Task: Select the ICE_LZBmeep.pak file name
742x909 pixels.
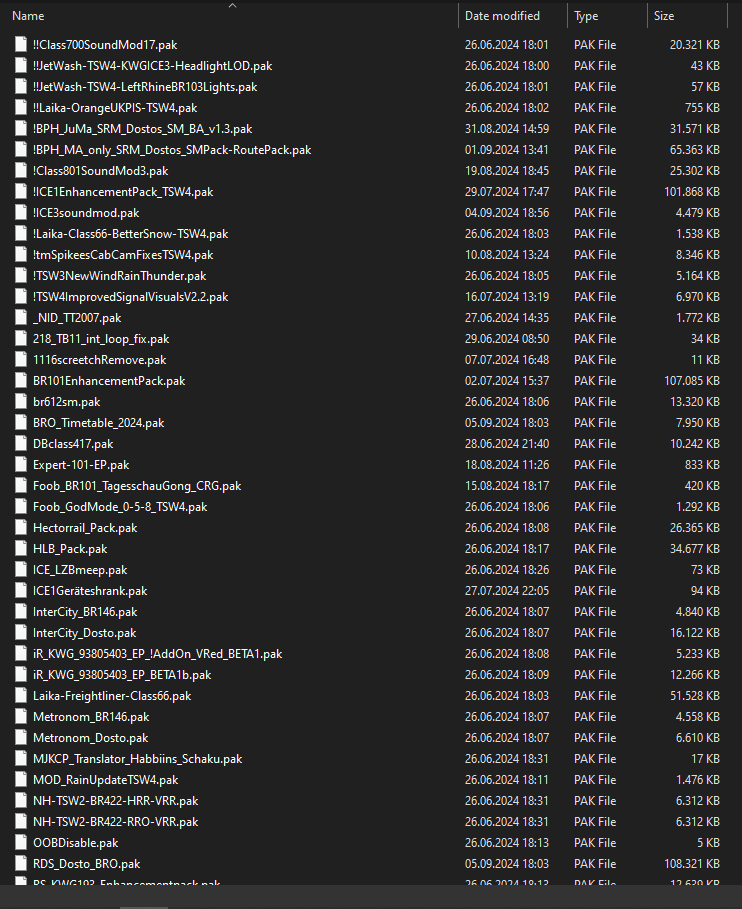Action: coord(80,570)
